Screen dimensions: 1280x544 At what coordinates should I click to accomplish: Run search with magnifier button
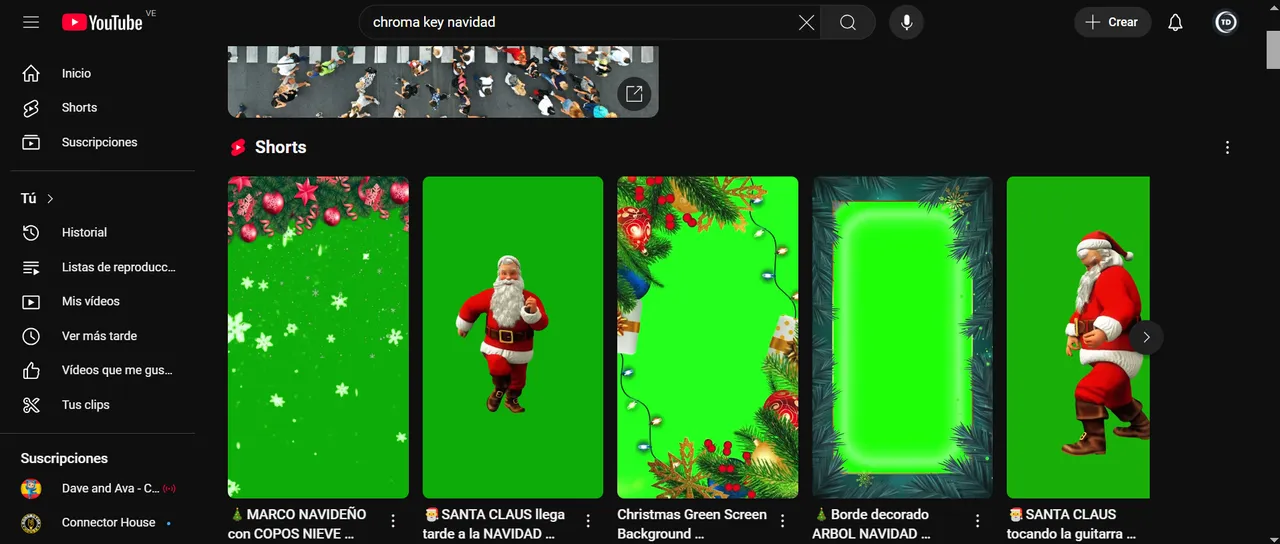point(848,22)
